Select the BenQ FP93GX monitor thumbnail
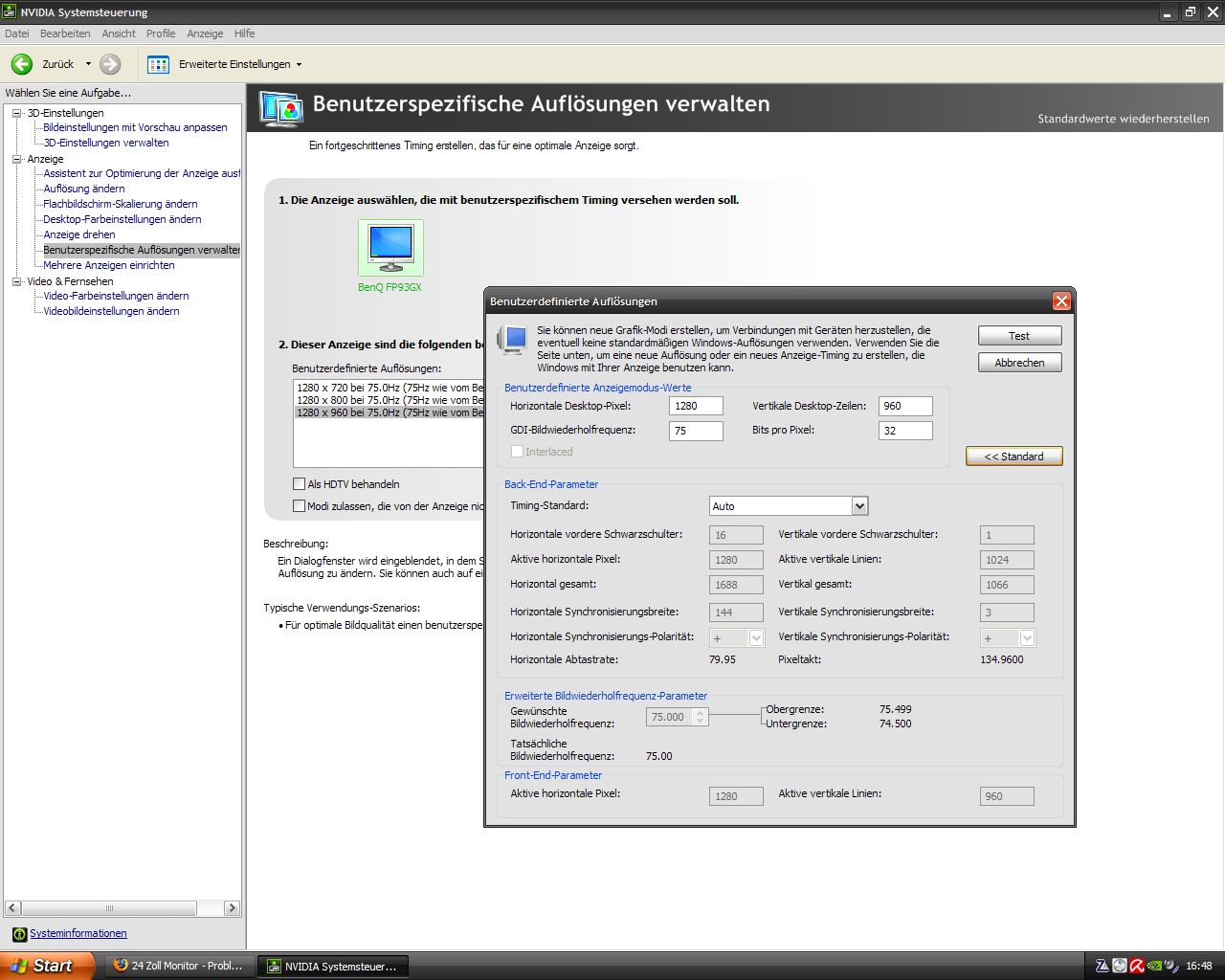The width and height of the screenshot is (1225, 980). [390, 248]
